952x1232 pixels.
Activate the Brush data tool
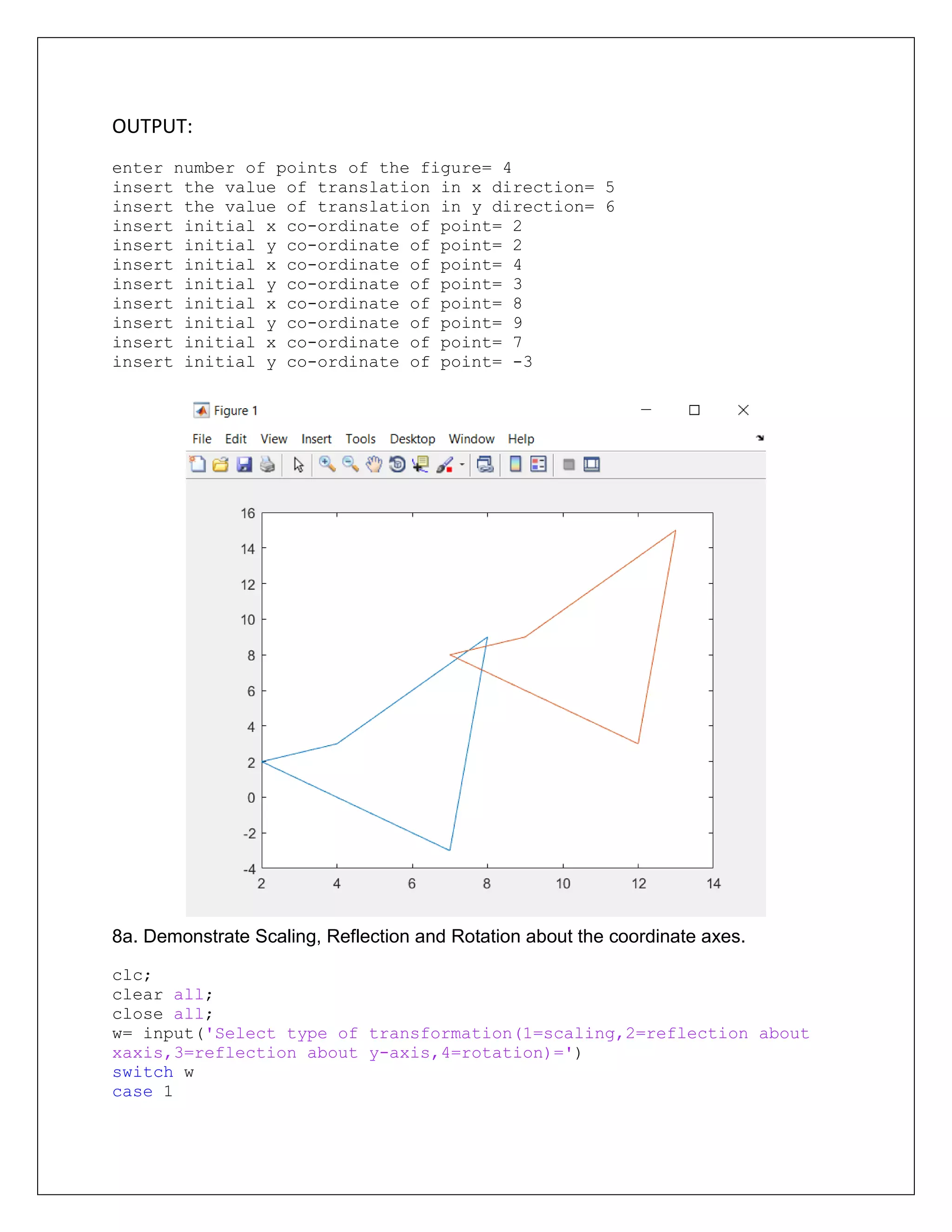pyautogui.click(x=445, y=464)
